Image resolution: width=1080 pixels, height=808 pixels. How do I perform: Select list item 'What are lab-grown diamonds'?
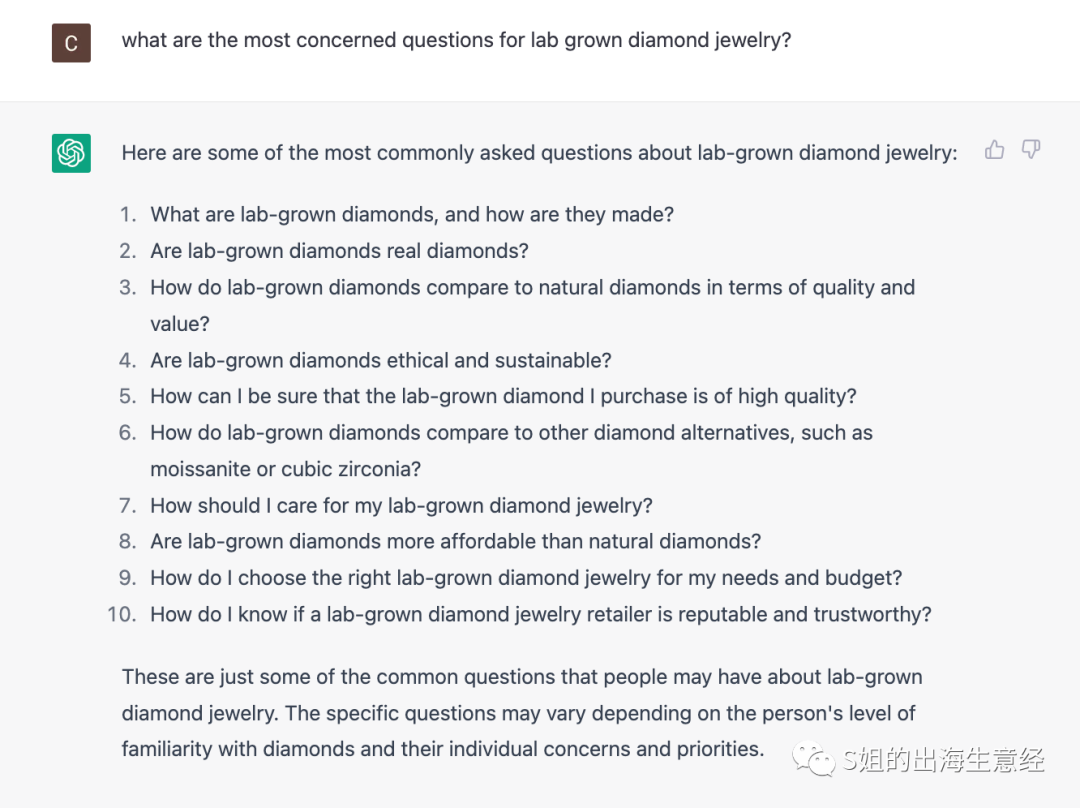[x=411, y=214]
